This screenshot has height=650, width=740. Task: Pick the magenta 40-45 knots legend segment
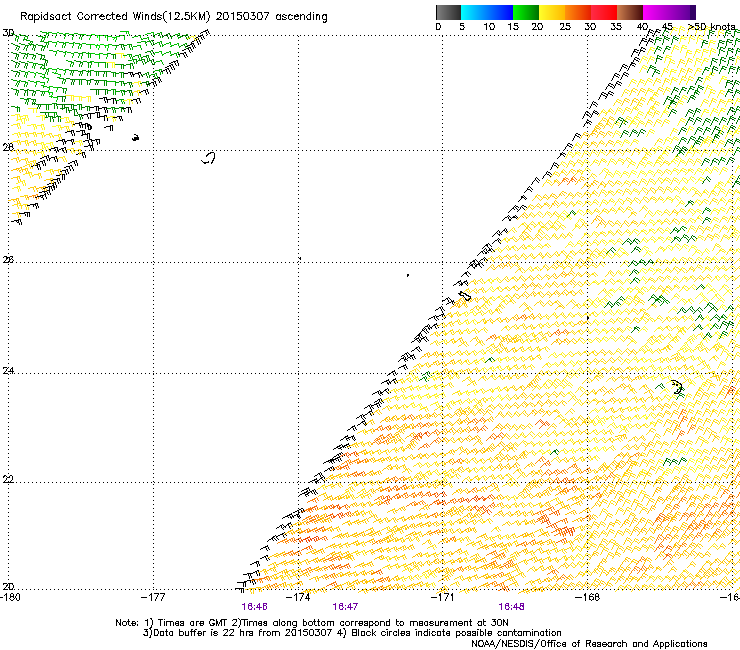pos(656,12)
